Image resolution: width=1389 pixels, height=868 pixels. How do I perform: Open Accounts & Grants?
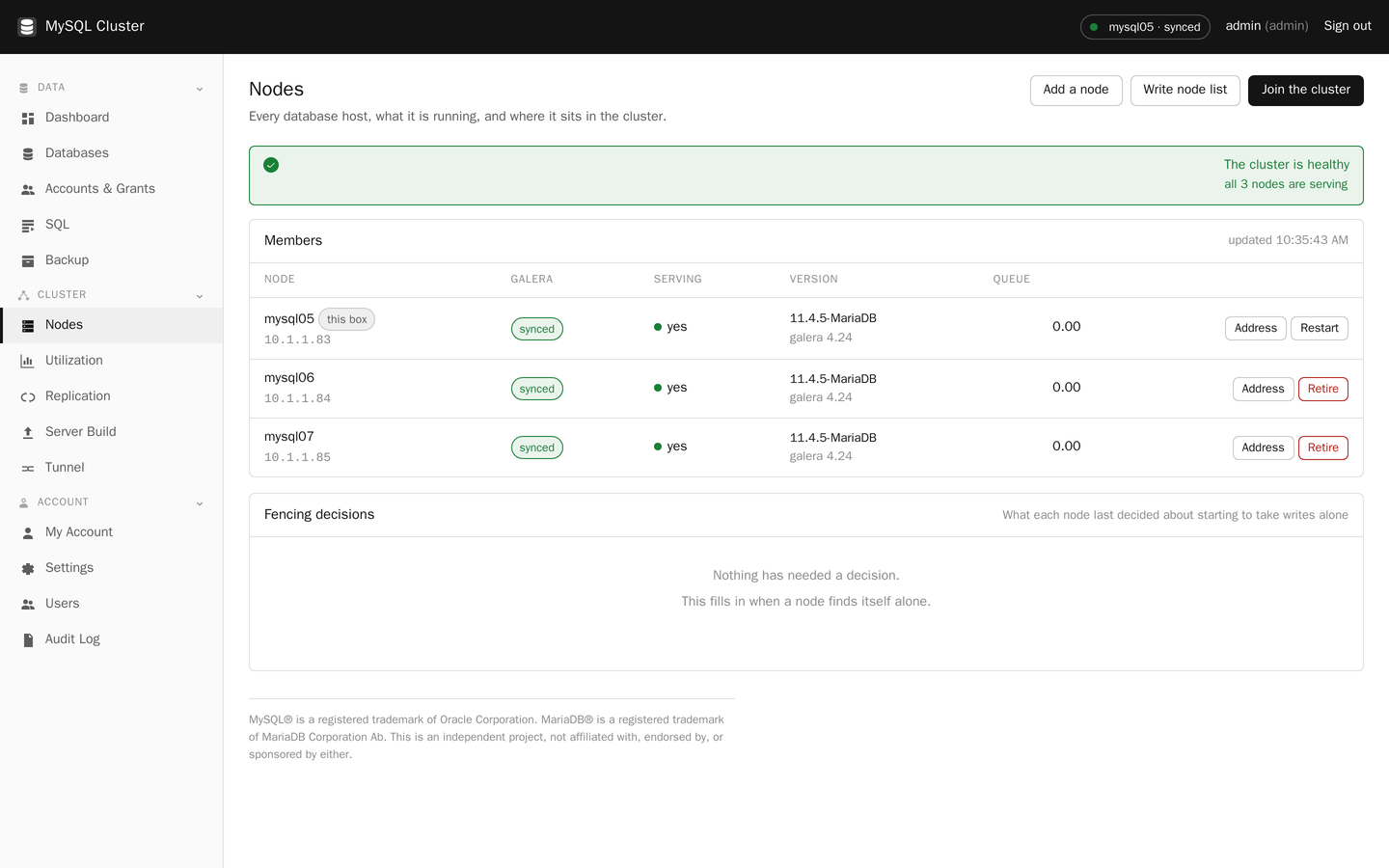[x=112, y=189]
